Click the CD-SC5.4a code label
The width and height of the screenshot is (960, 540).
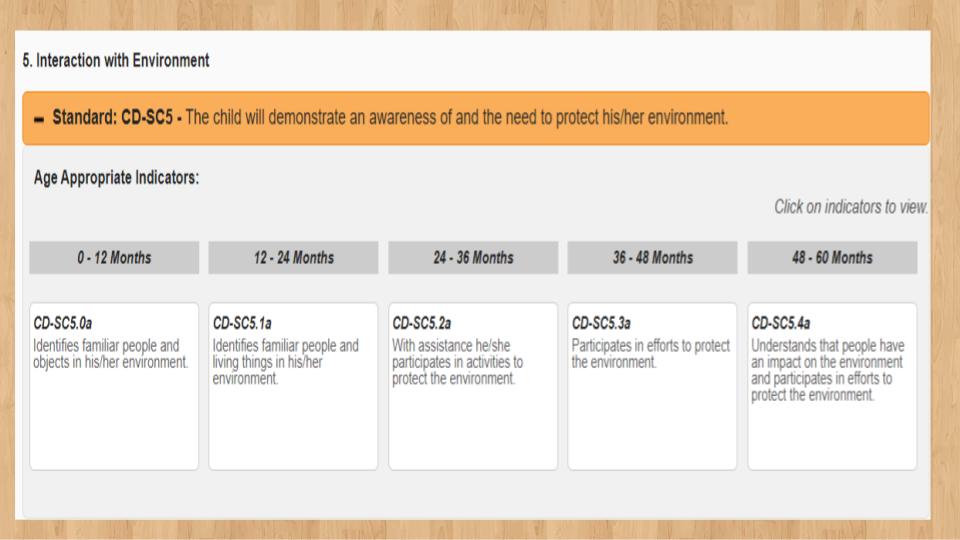pos(781,323)
